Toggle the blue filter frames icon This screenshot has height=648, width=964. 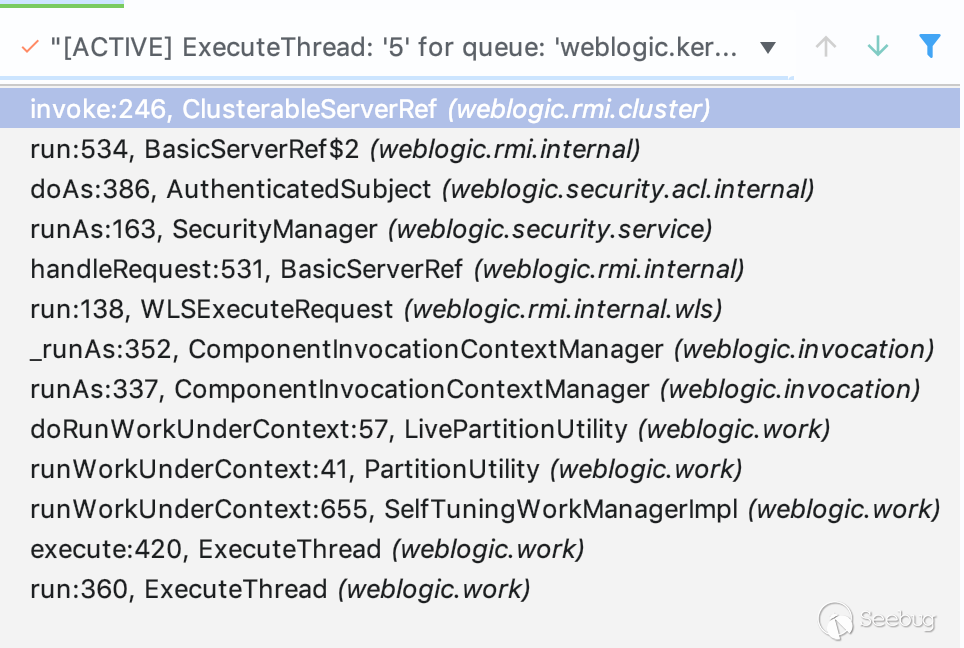930,46
